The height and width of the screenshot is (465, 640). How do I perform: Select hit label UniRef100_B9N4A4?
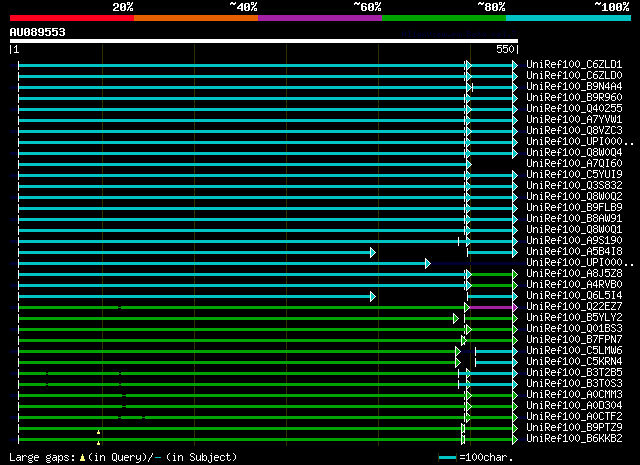pyautogui.click(x=574, y=87)
